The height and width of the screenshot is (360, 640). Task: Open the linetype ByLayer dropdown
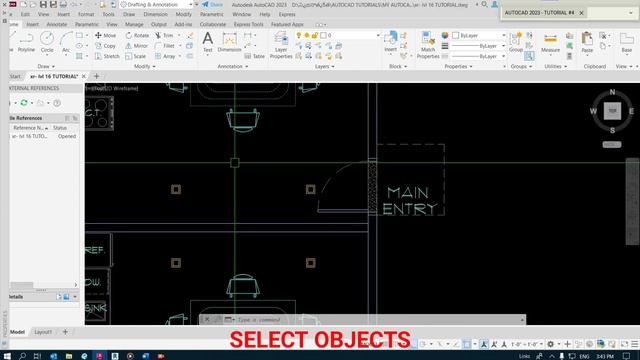479,56
